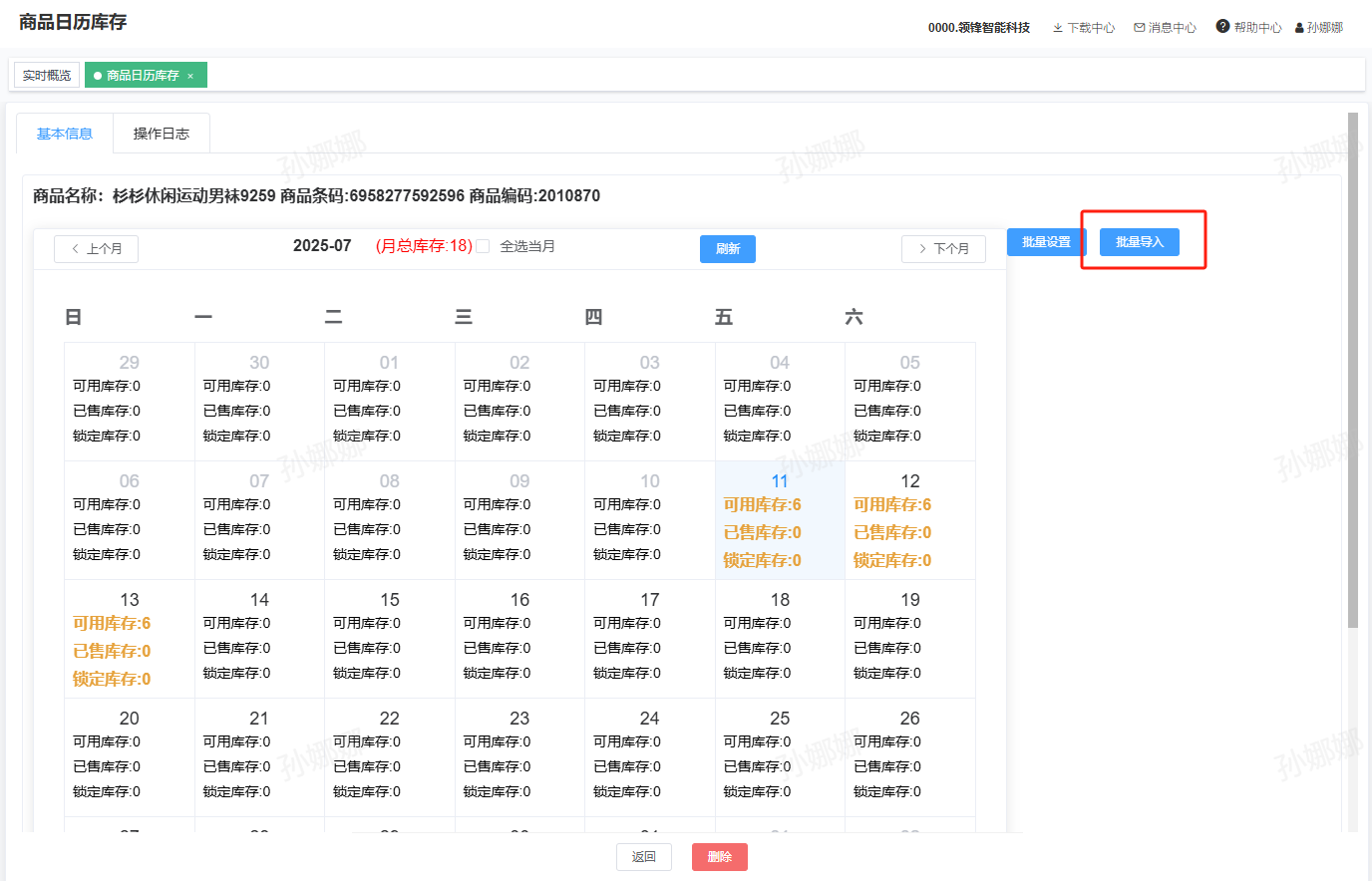The height and width of the screenshot is (881, 1372).
Task: Click the 刷新 refresh button
Action: (x=728, y=249)
